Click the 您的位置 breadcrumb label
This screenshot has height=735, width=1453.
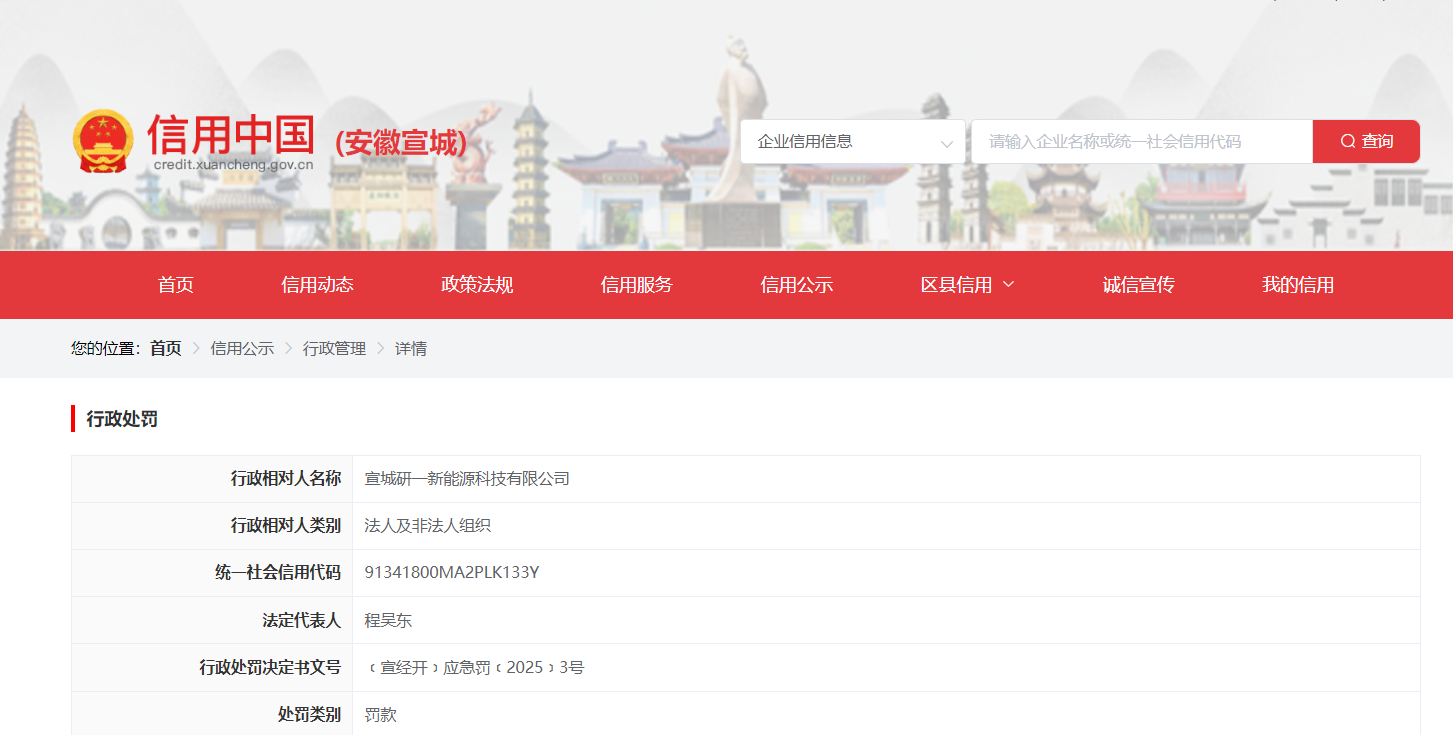tap(106, 349)
